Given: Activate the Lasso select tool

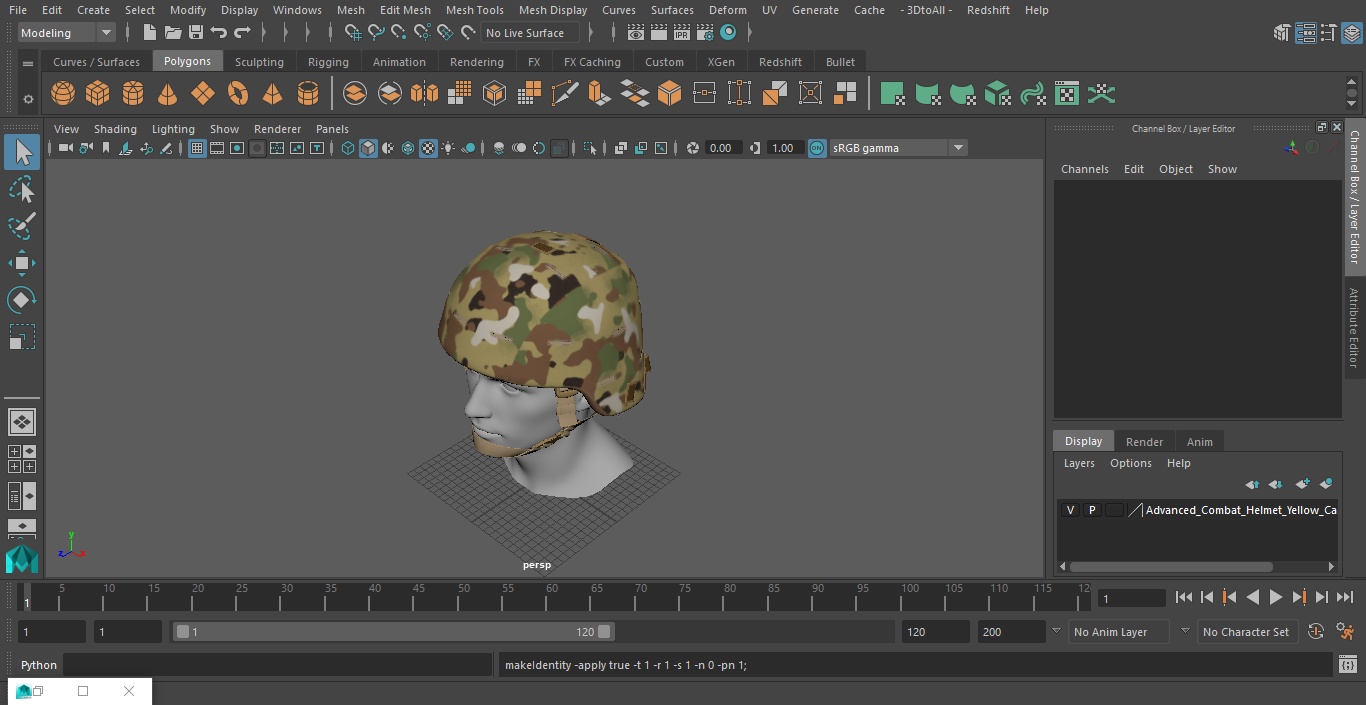Looking at the screenshot, I should coord(22,190).
